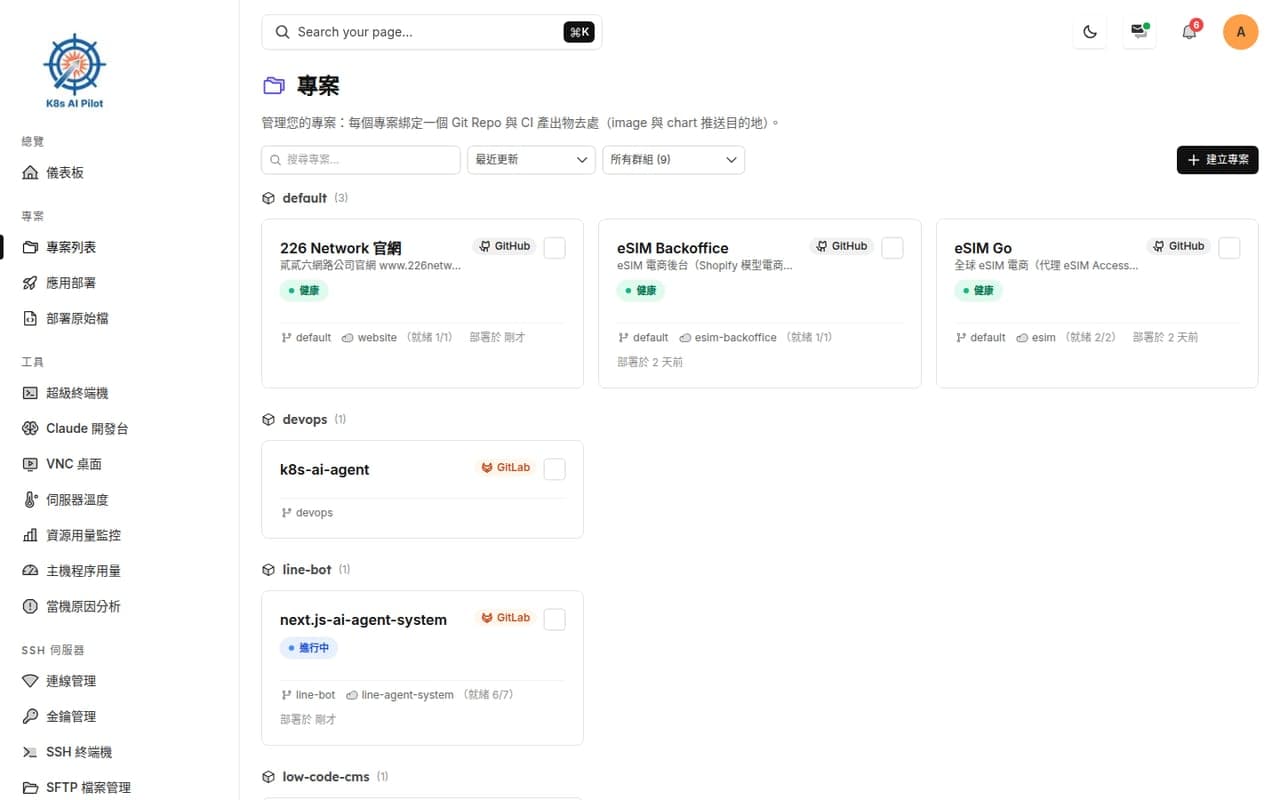Click the GitHub badge on eSIM Backoffice
The image size is (1280, 800).
[x=841, y=246]
